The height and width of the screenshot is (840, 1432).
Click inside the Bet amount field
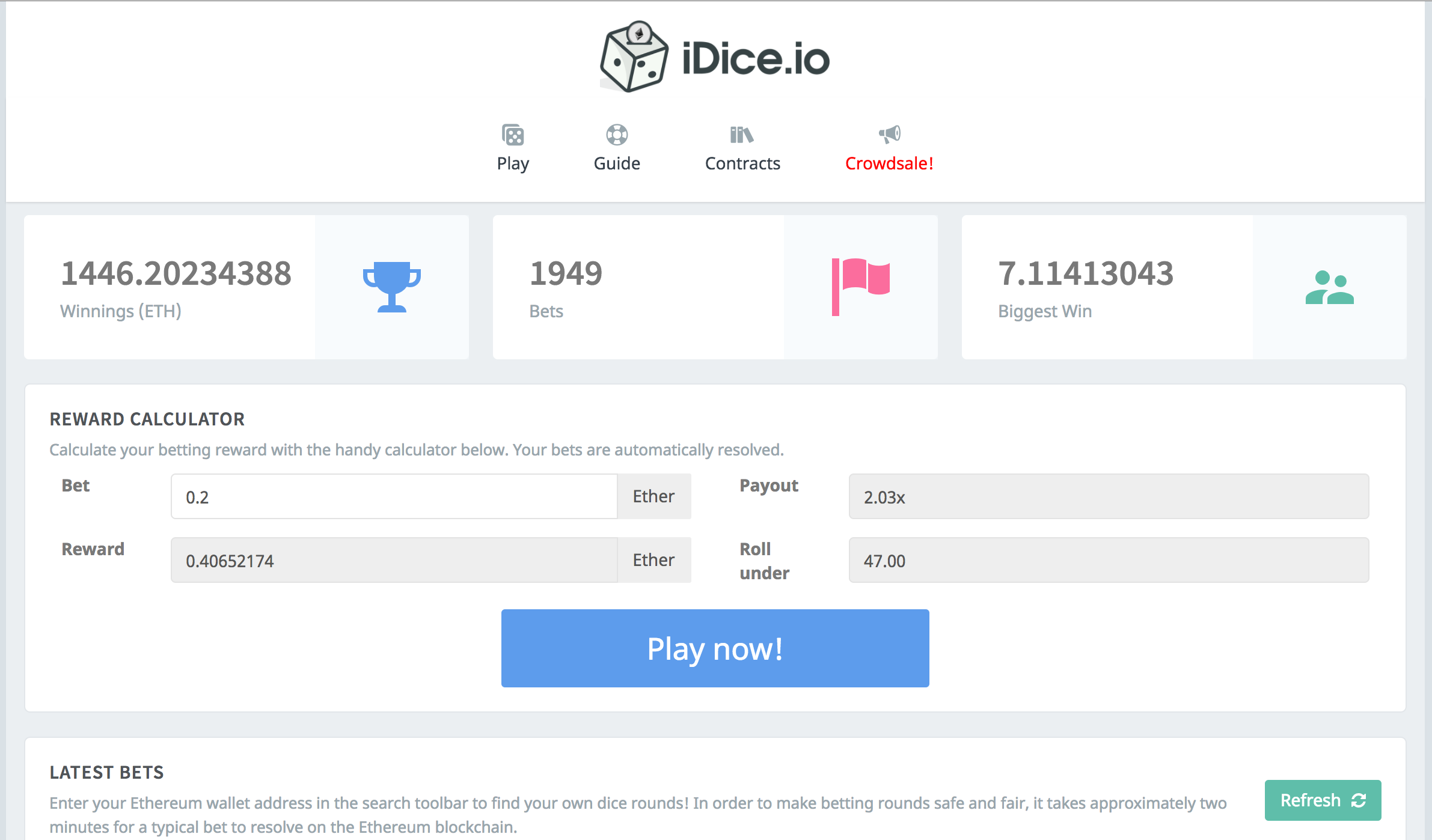[x=394, y=496]
